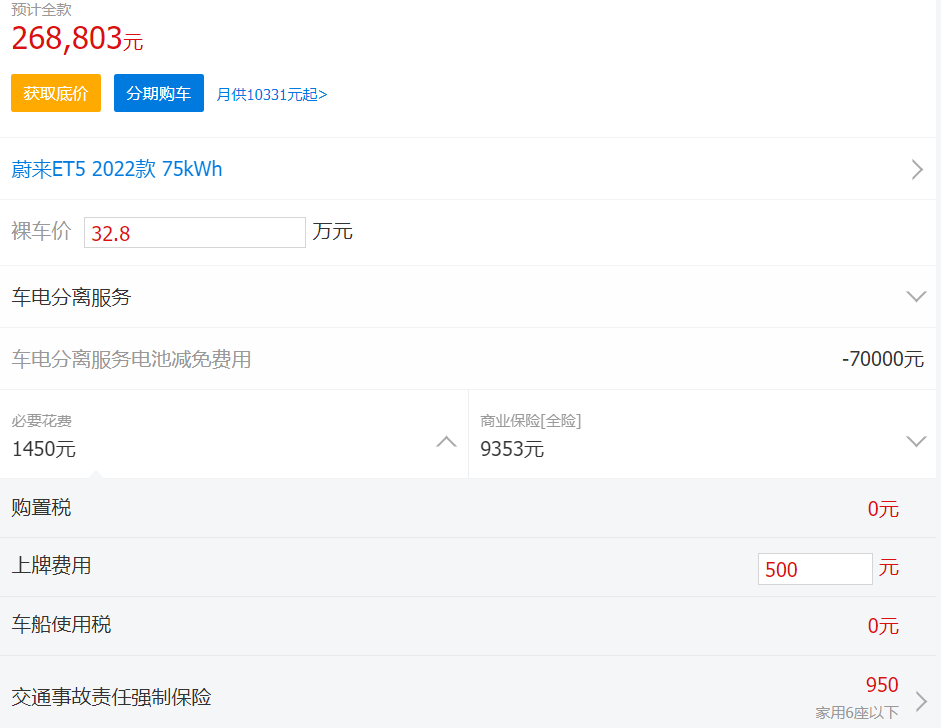This screenshot has height=728, width=941.
Task: Click the 购置税 row label
Action: pyautogui.click(x=41, y=508)
